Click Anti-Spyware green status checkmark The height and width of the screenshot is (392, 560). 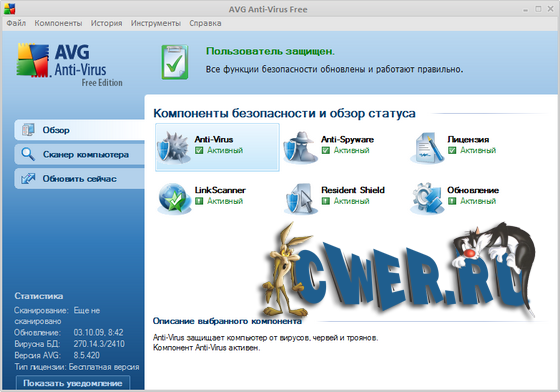click(325, 150)
